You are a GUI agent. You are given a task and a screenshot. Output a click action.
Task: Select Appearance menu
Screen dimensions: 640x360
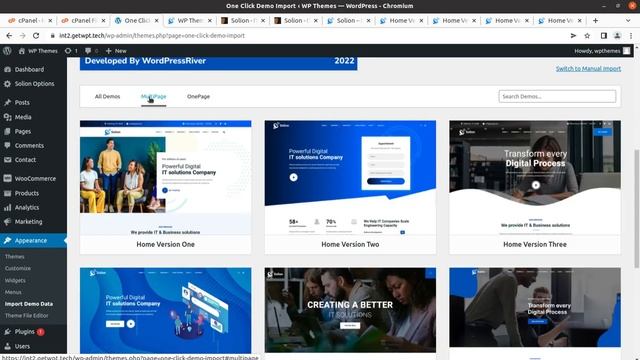click(33, 240)
